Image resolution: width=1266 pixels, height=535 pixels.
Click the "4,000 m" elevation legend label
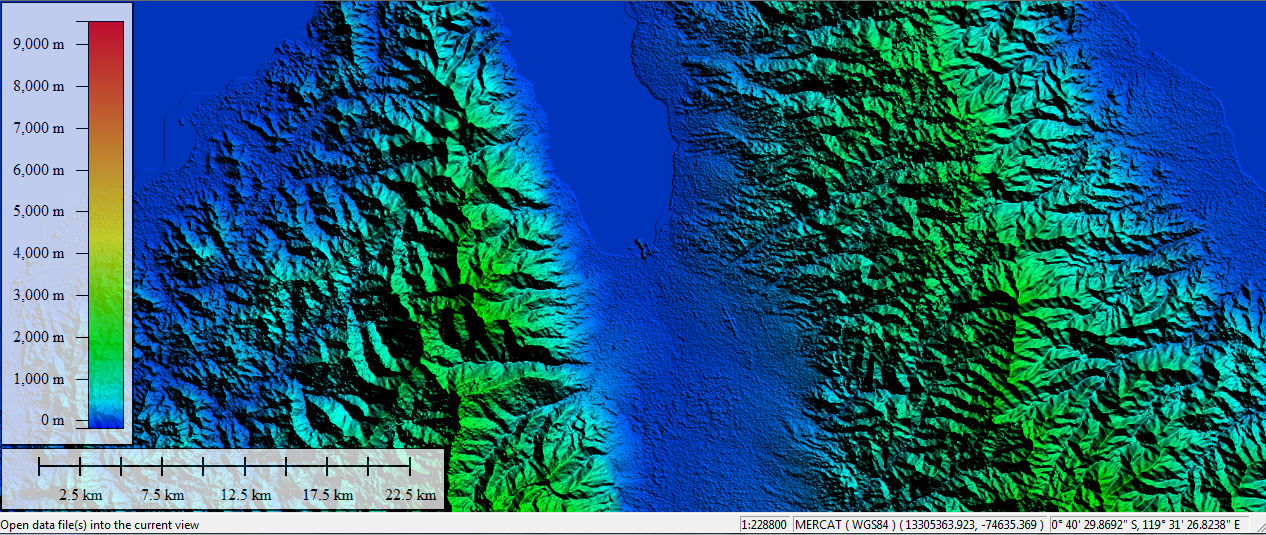[40, 253]
